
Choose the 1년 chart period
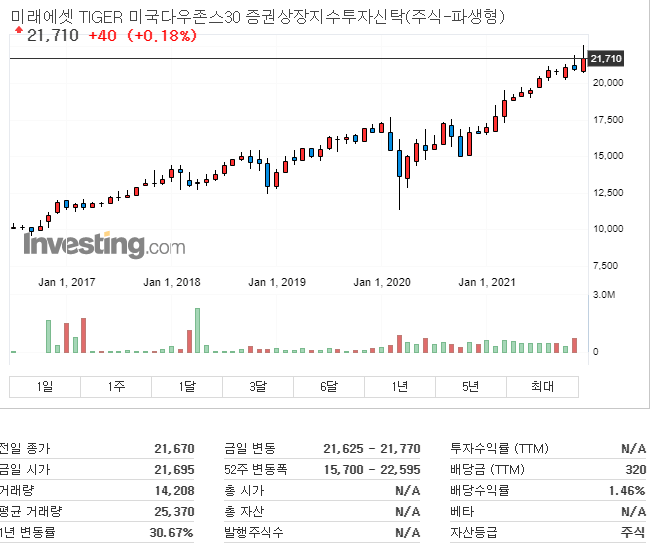pyautogui.click(x=400, y=387)
